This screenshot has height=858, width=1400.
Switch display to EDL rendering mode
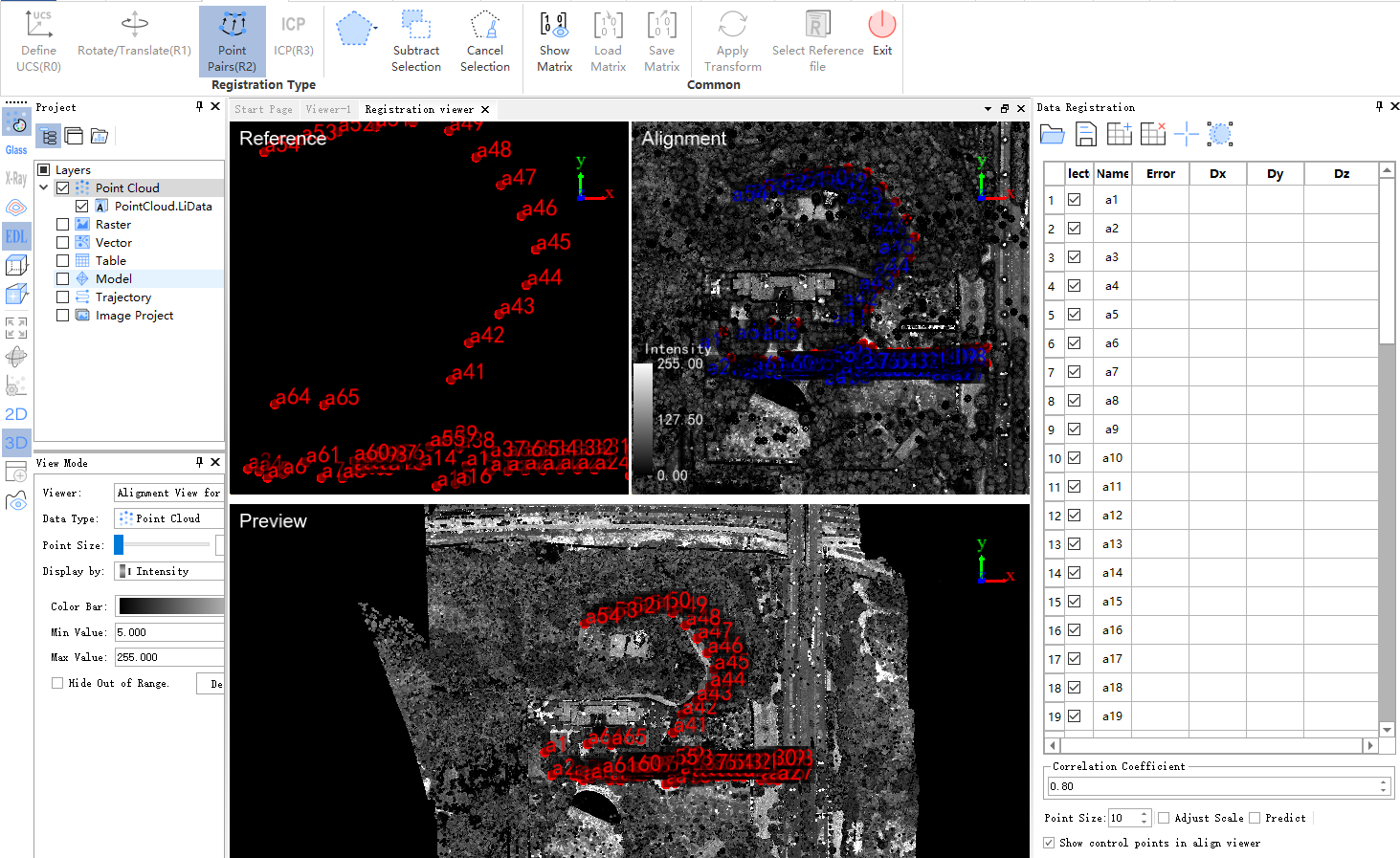click(x=15, y=235)
